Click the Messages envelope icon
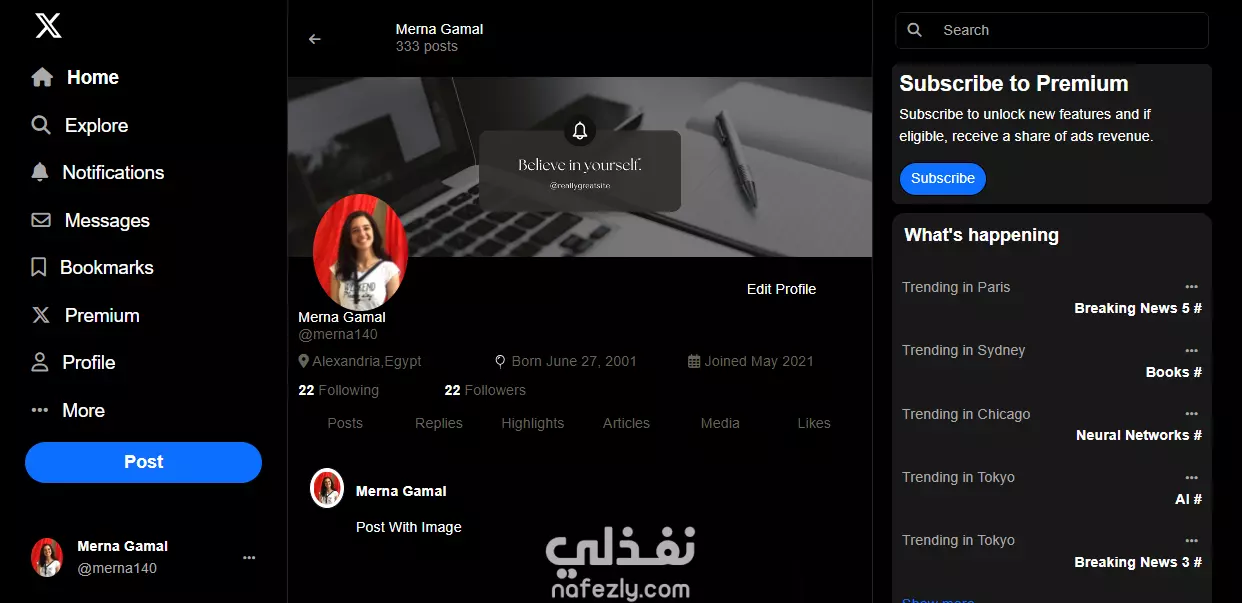The image size is (1242, 603). tap(41, 220)
